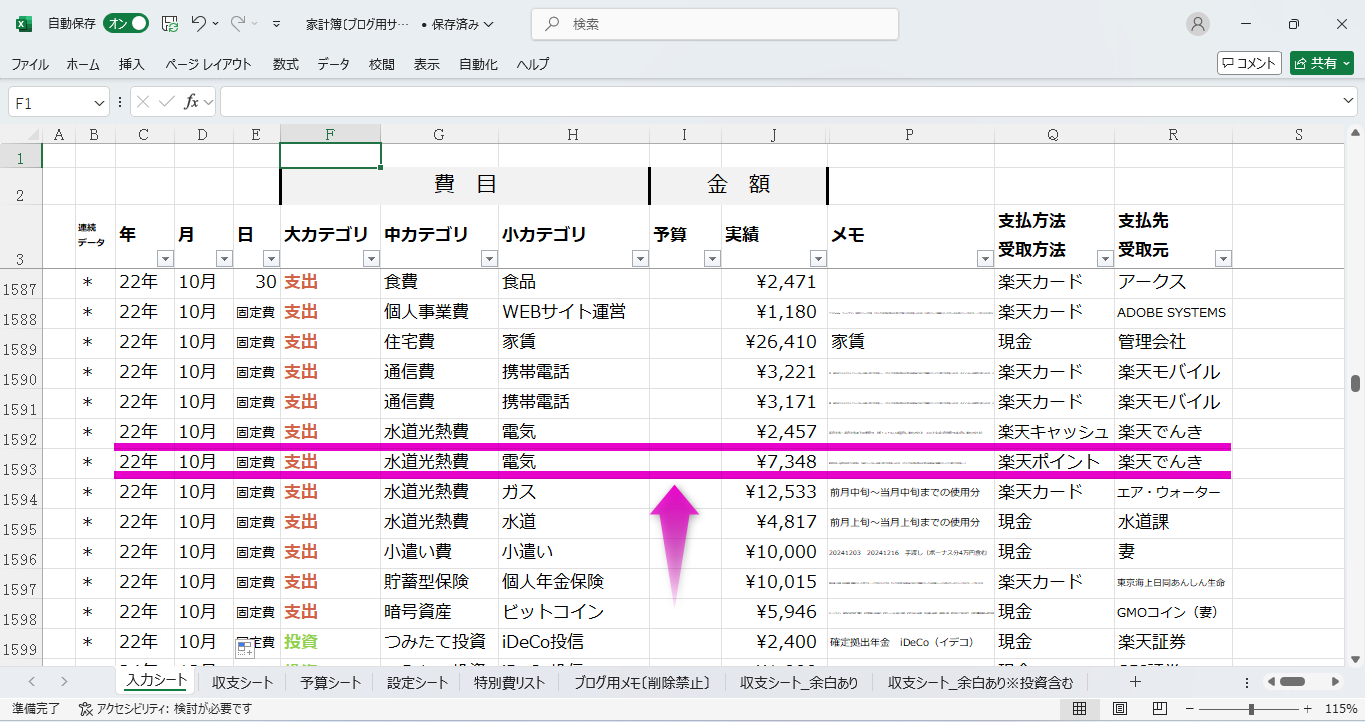Click the 検索 search box
This screenshot has height=722, width=1365.
(714, 24)
